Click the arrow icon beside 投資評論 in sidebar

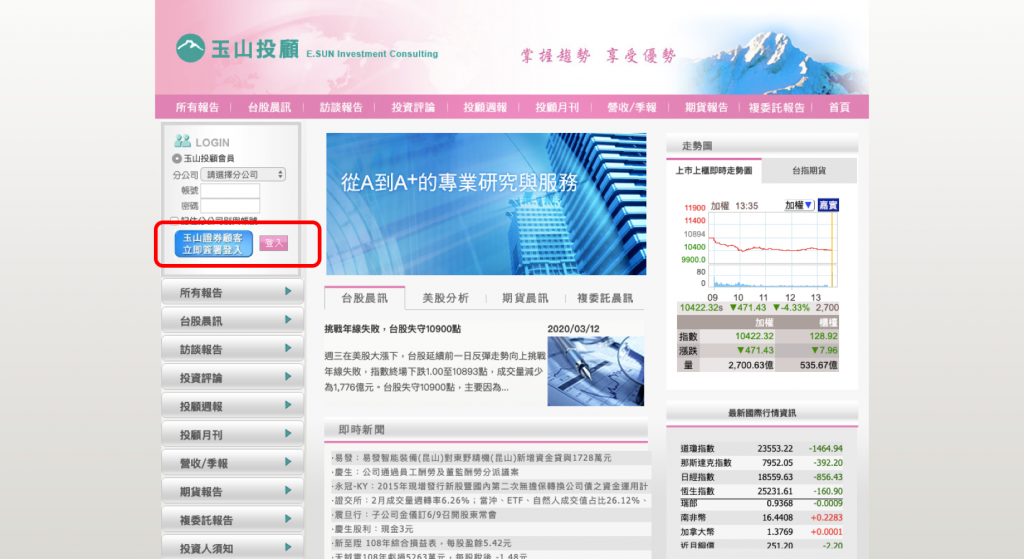pos(288,377)
